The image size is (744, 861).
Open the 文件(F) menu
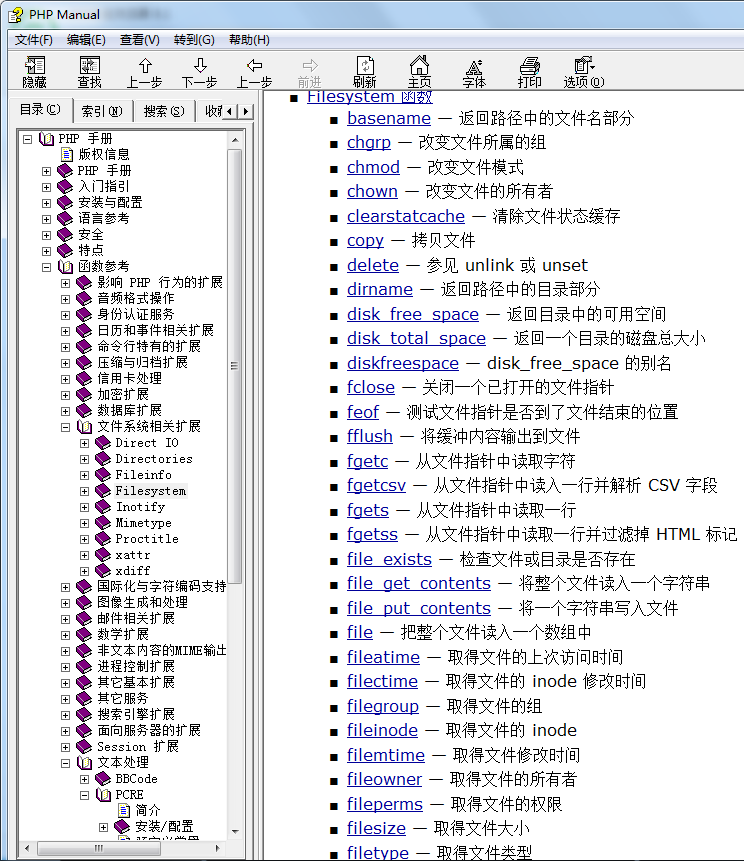tap(33, 40)
